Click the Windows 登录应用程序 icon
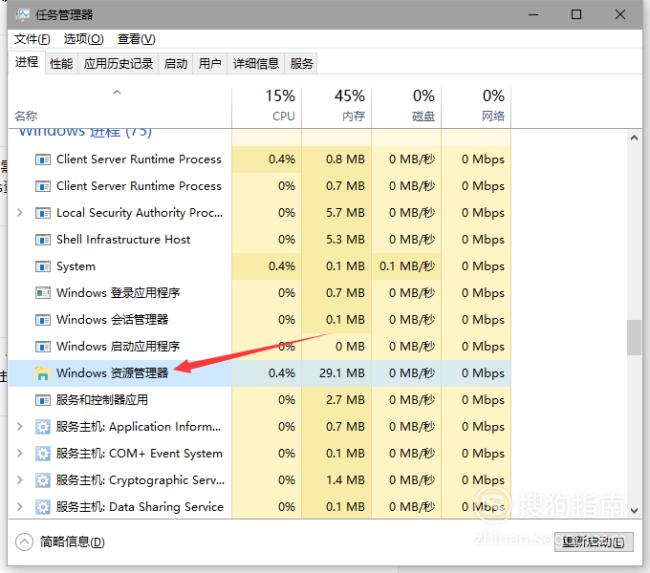 click(43, 293)
